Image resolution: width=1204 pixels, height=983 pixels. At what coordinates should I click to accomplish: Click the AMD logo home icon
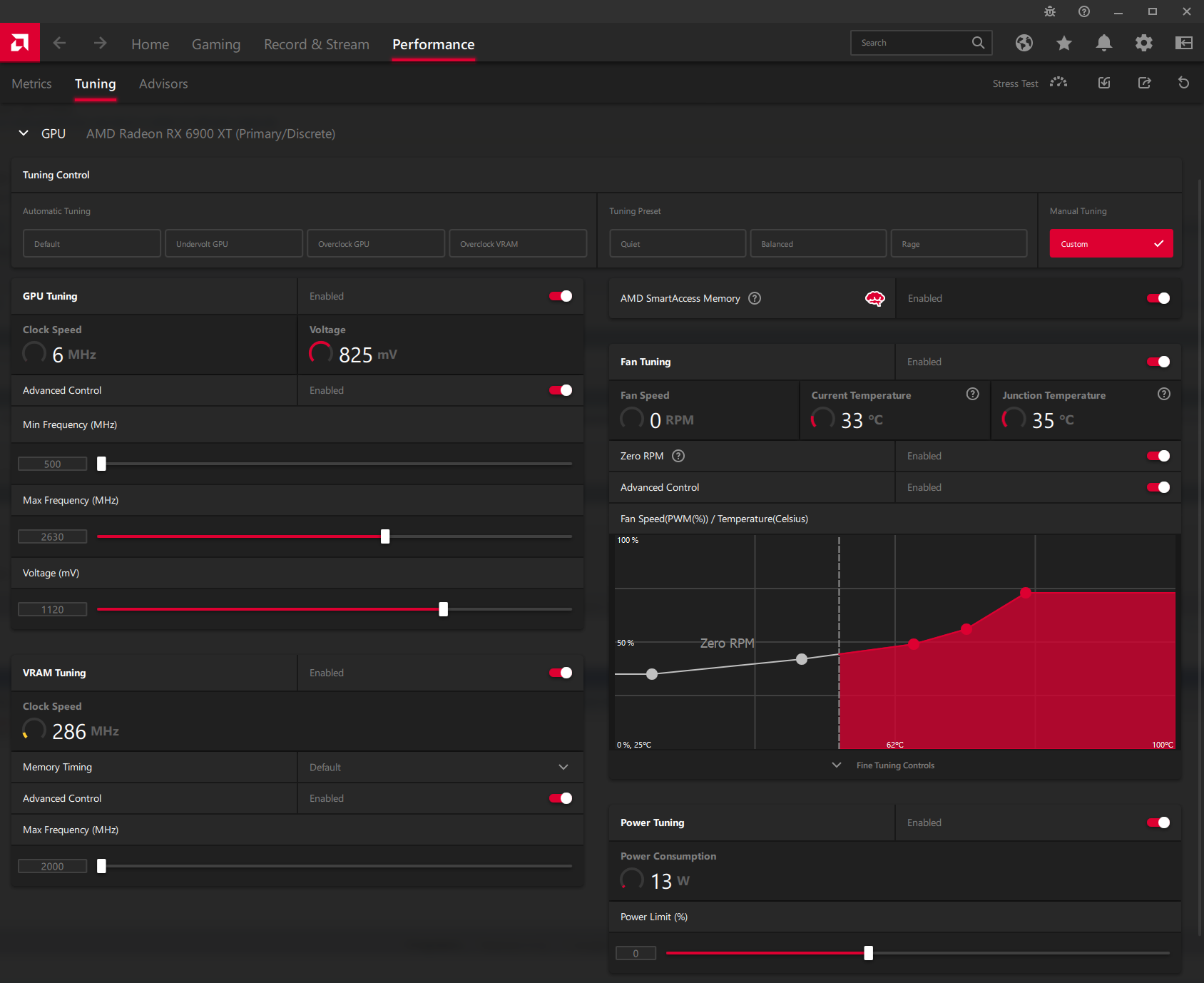[x=20, y=43]
